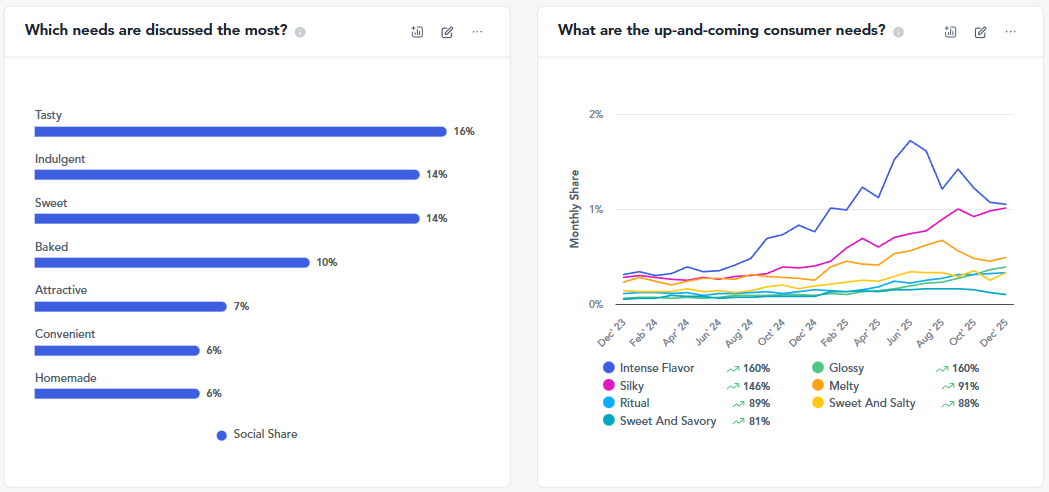Click chart-type icon on needs discussed card
The image size is (1049, 492).
tap(418, 32)
